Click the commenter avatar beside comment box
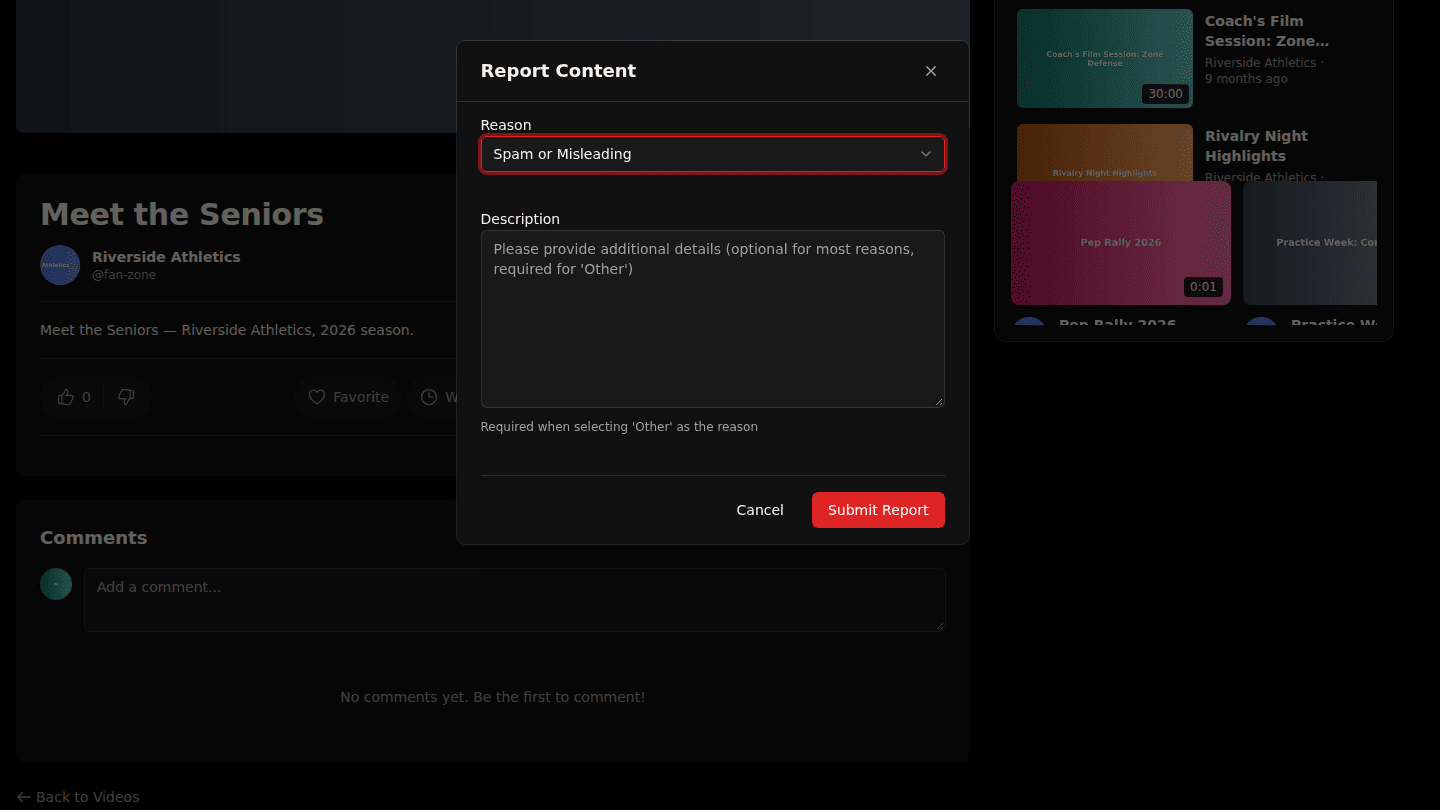 point(56,584)
